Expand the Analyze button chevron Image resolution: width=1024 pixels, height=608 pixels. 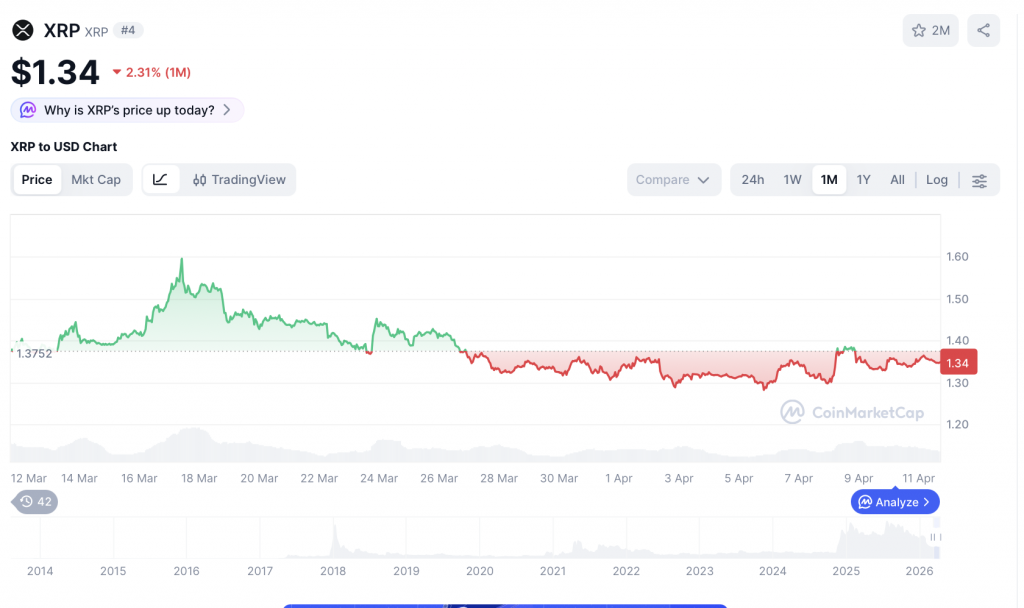927,502
